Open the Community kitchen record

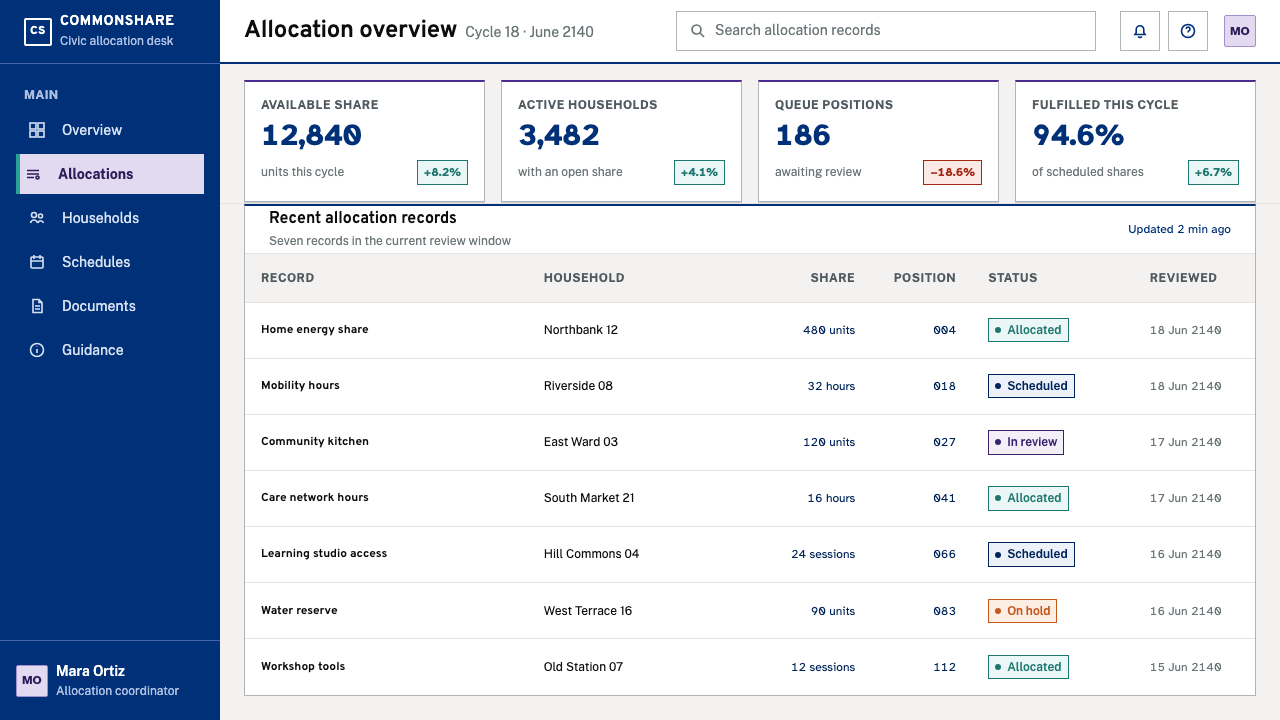pyautogui.click(x=750, y=442)
